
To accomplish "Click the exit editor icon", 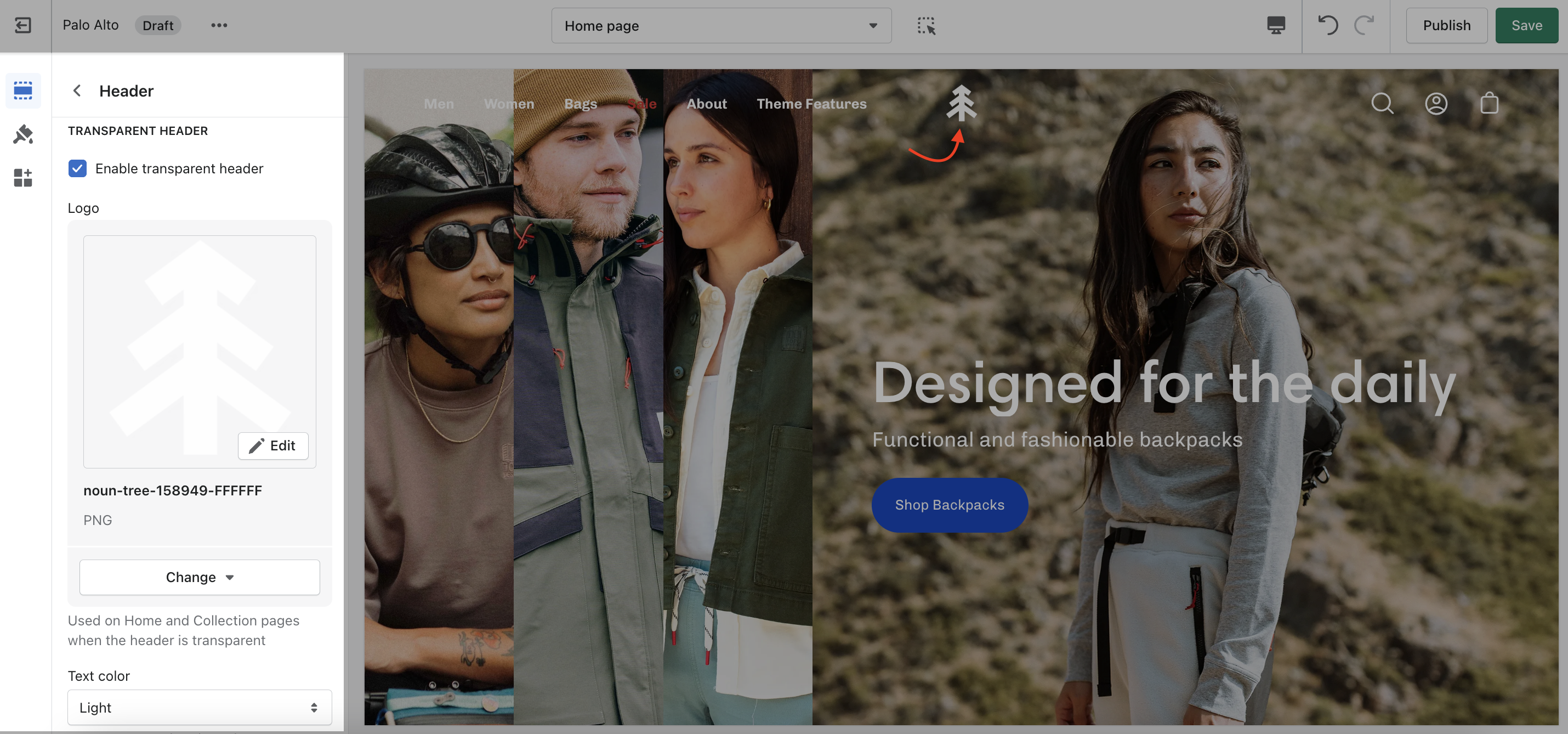I will click(23, 25).
